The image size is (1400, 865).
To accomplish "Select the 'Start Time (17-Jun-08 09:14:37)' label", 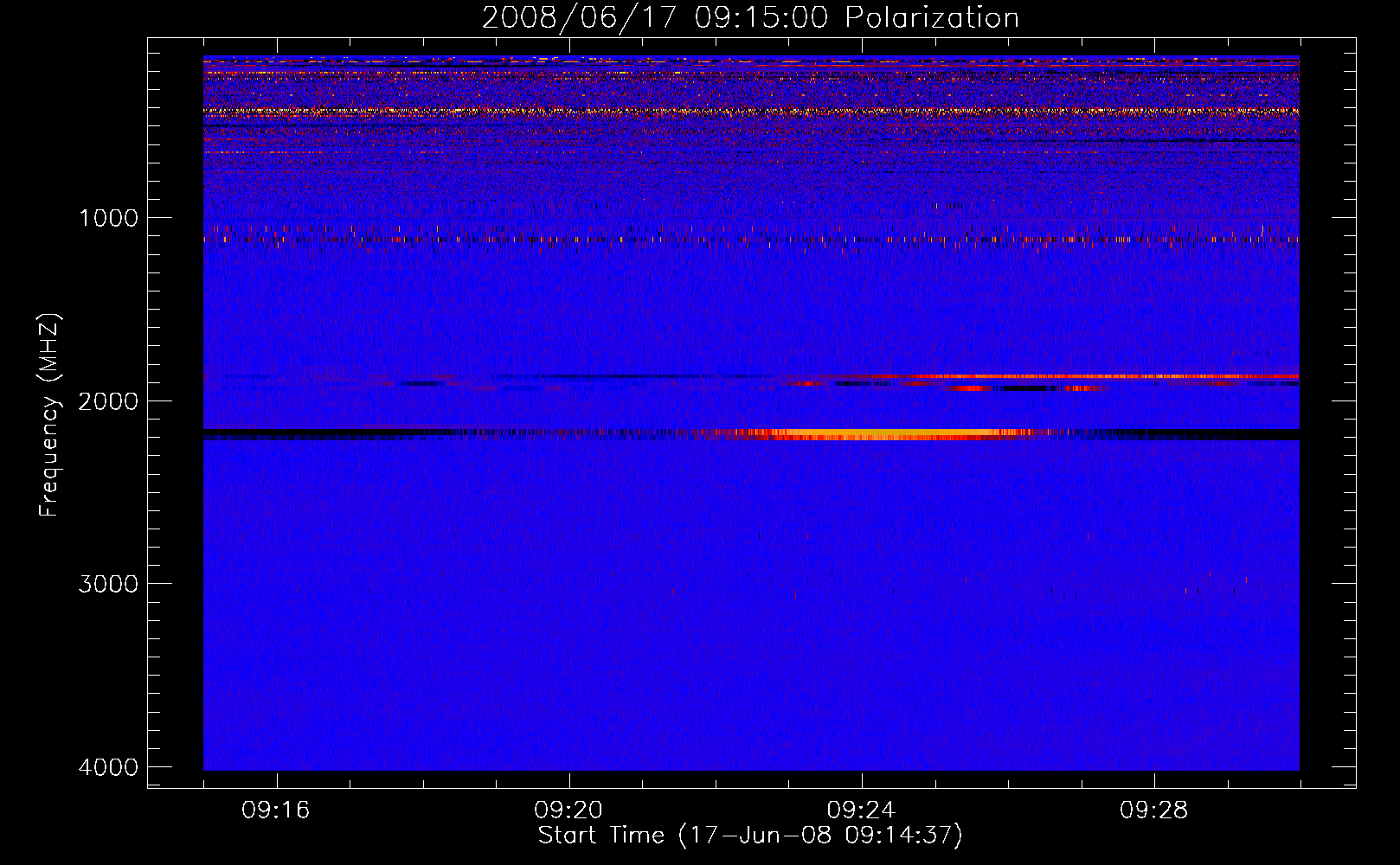I will [750, 836].
